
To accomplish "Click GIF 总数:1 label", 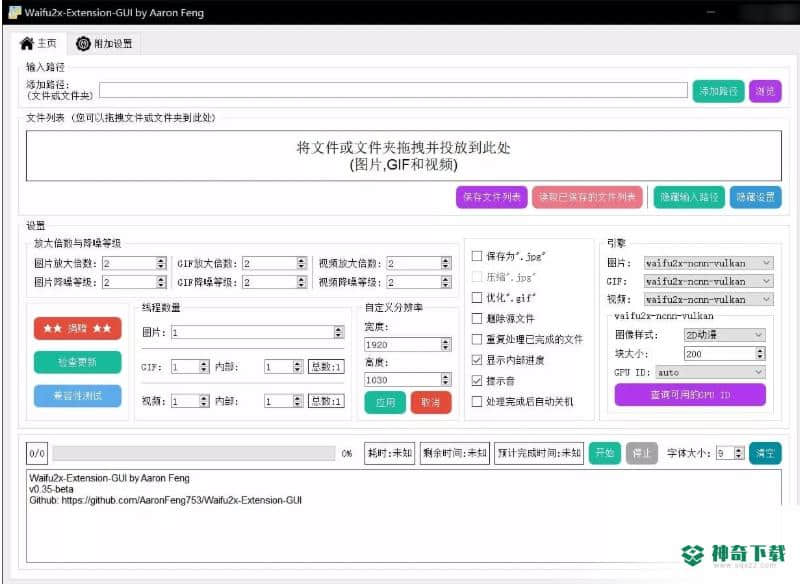I will 326,367.
